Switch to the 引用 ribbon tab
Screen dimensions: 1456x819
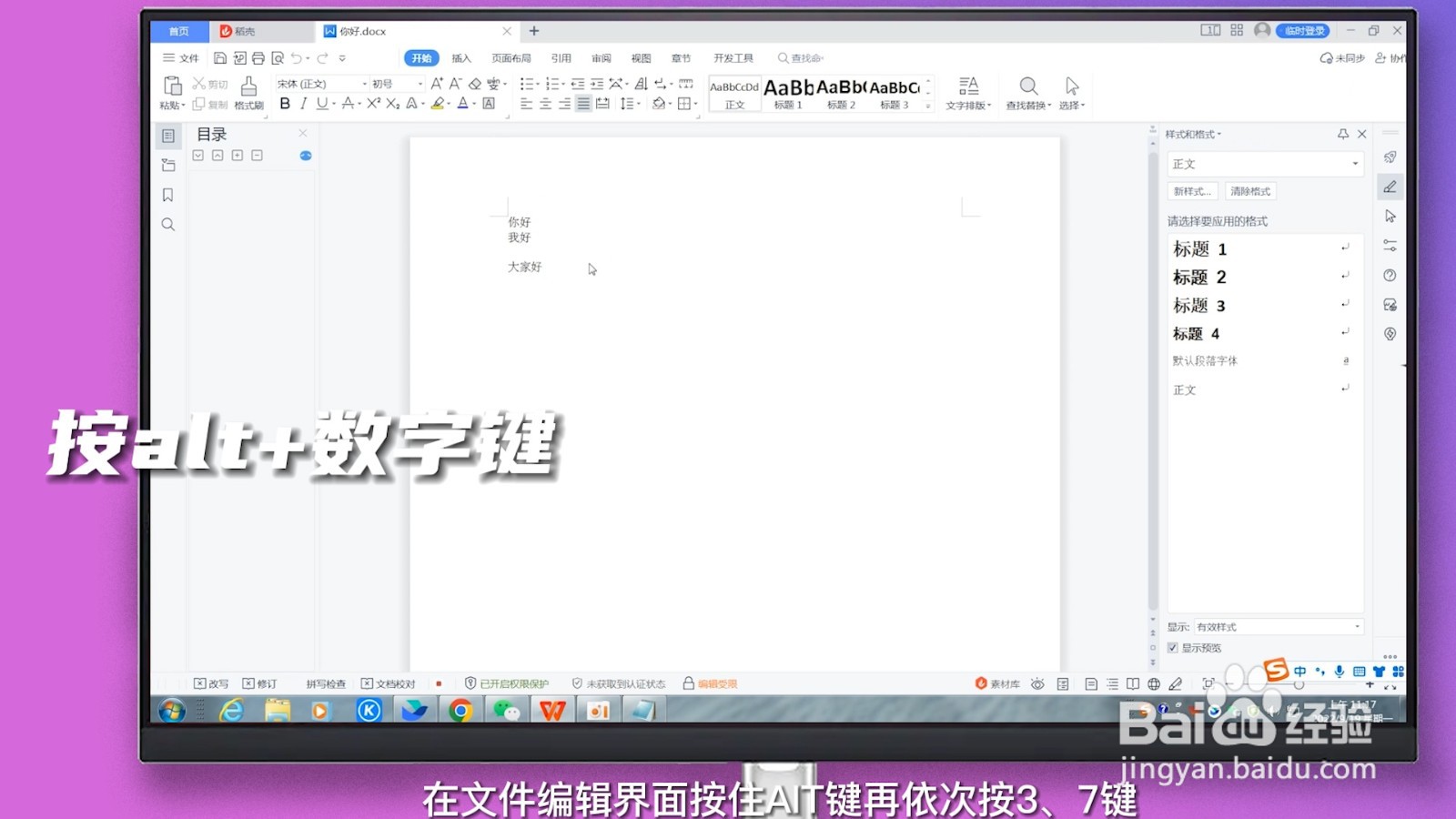tap(561, 58)
